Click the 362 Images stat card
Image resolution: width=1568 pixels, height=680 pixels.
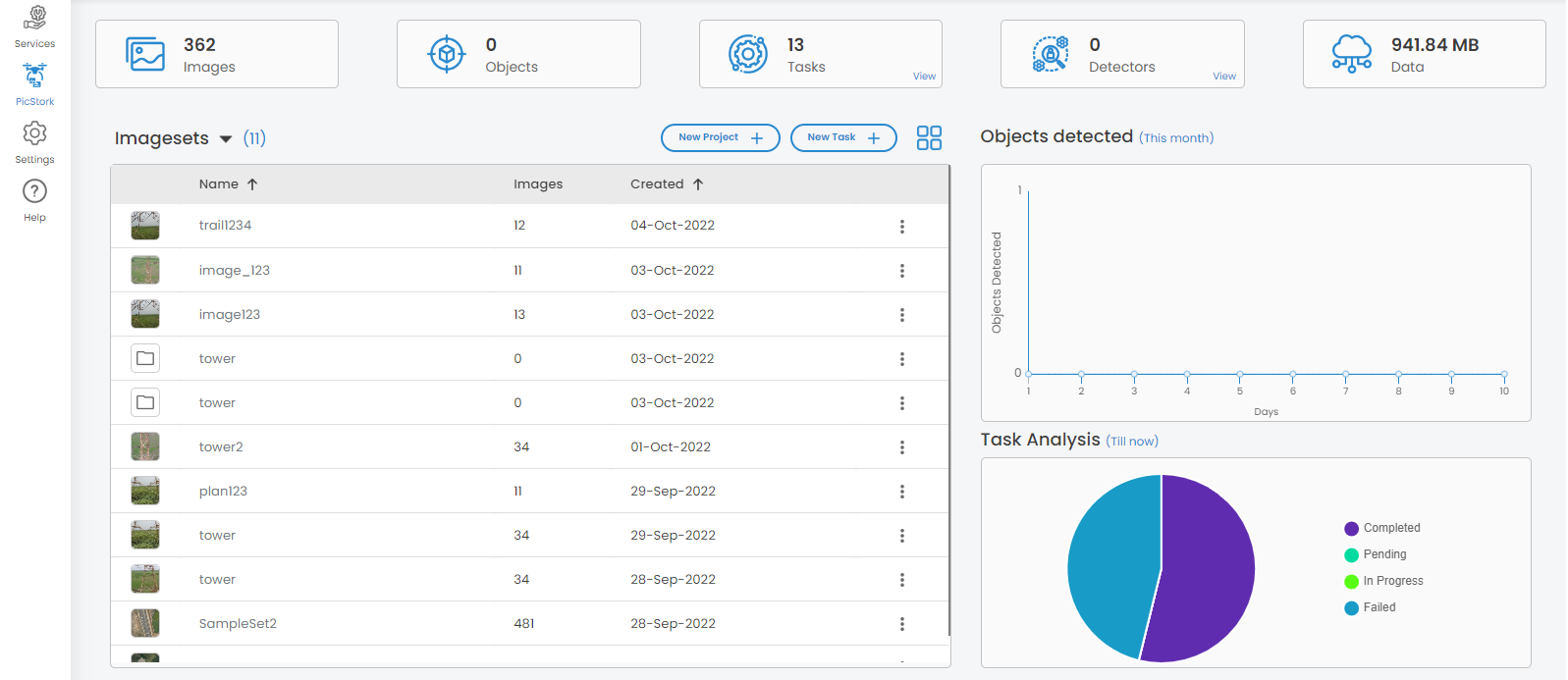point(217,54)
